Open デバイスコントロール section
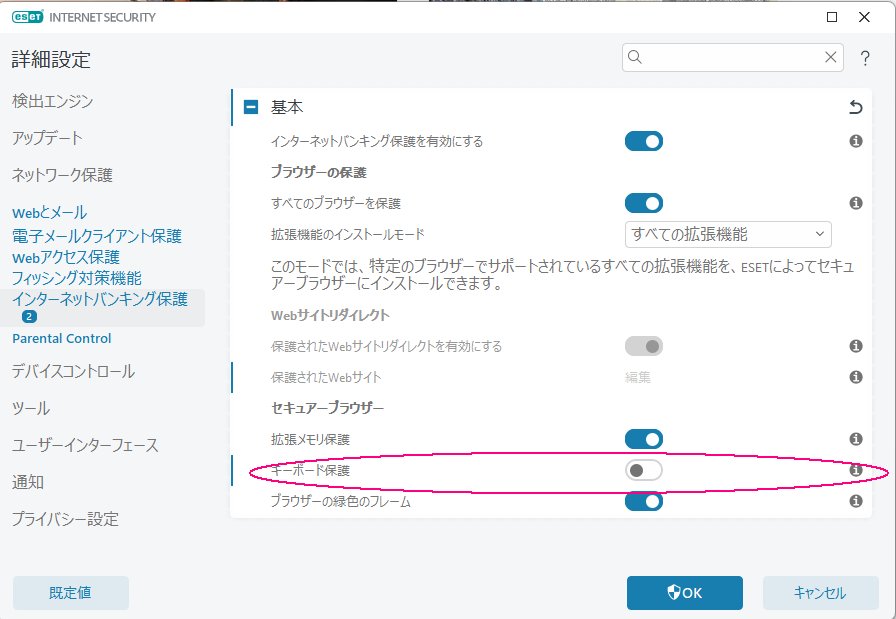Viewport: 896px width, 619px height. tap(73, 372)
